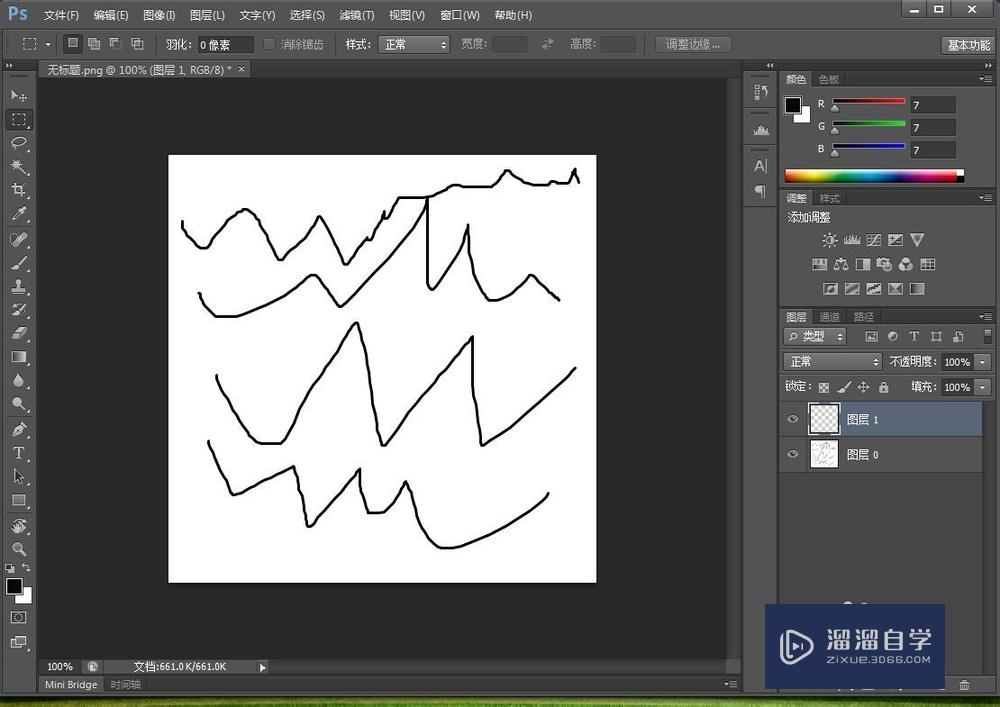The height and width of the screenshot is (707, 1000).
Task: Select the Lasso tool
Action: pyautogui.click(x=19, y=143)
